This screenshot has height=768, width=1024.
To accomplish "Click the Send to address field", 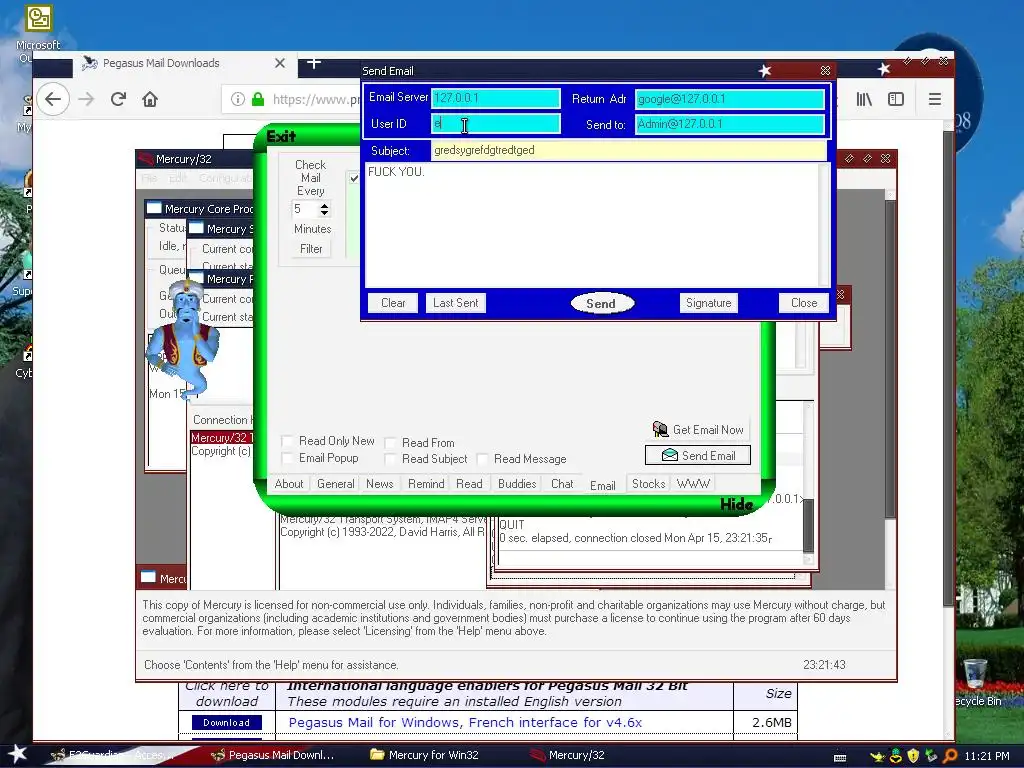I will point(729,124).
